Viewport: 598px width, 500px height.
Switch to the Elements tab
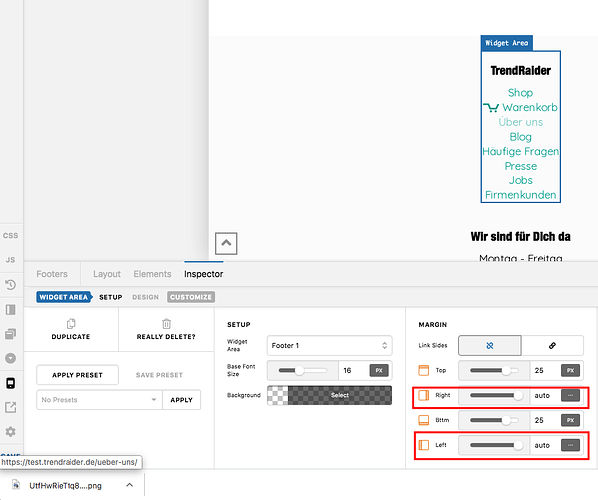pos(152,274)
